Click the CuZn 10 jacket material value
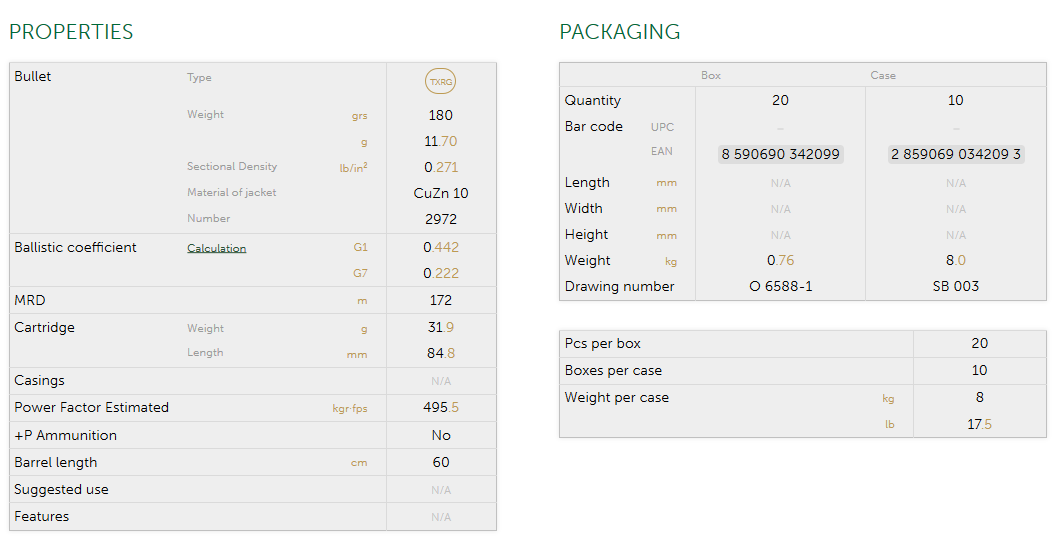This screenshot has width=1062, height=550. click(441, 193)
